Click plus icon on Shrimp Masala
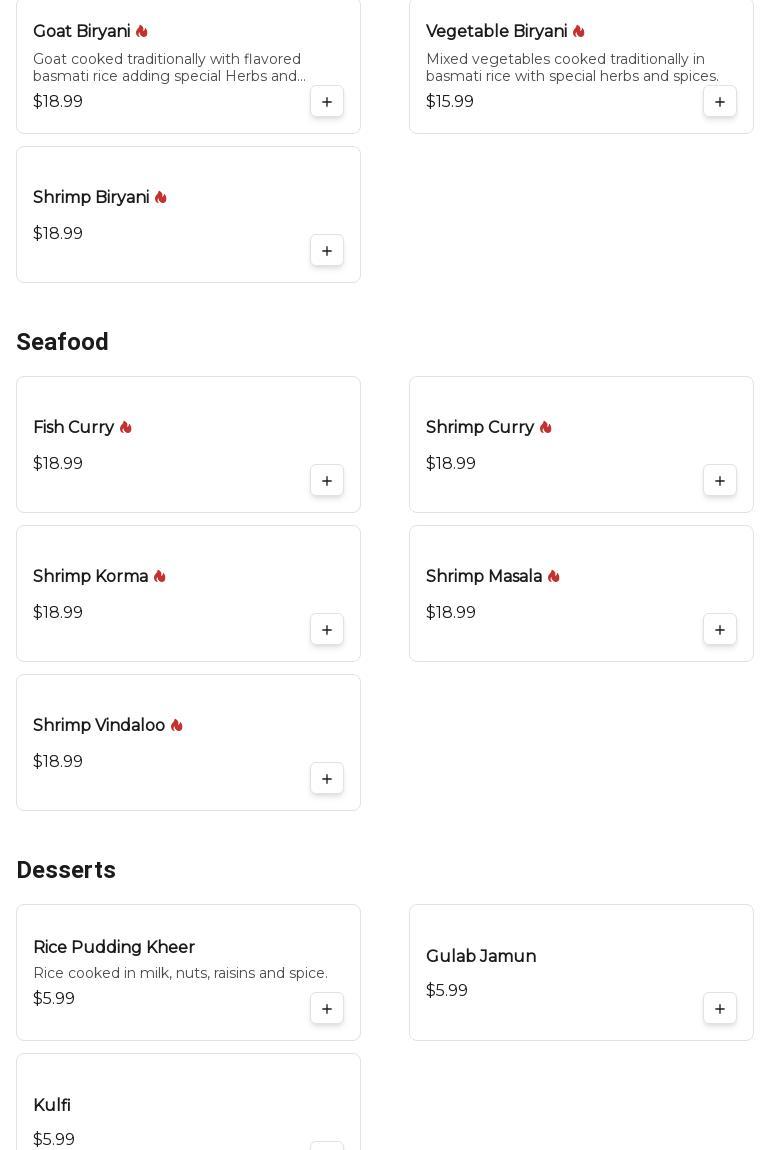 tap(720, 630)
